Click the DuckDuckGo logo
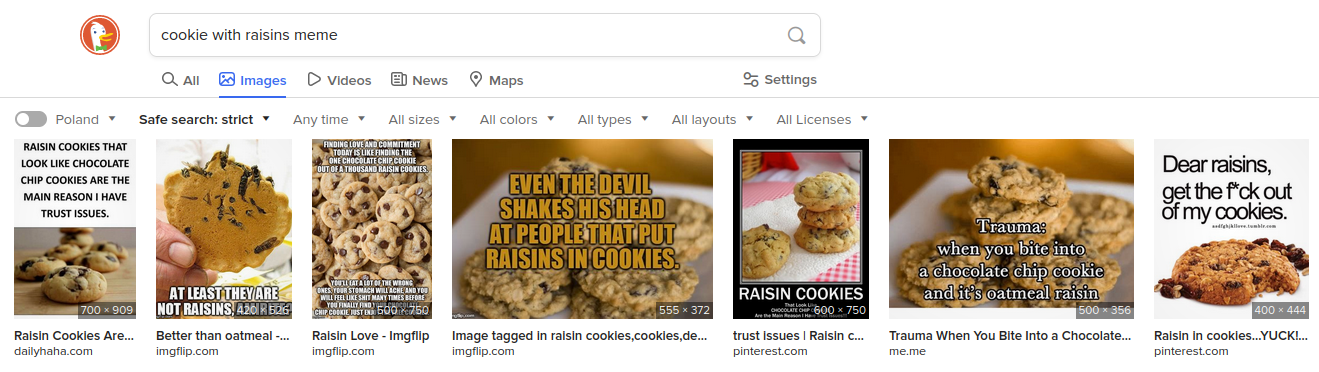 100,36
